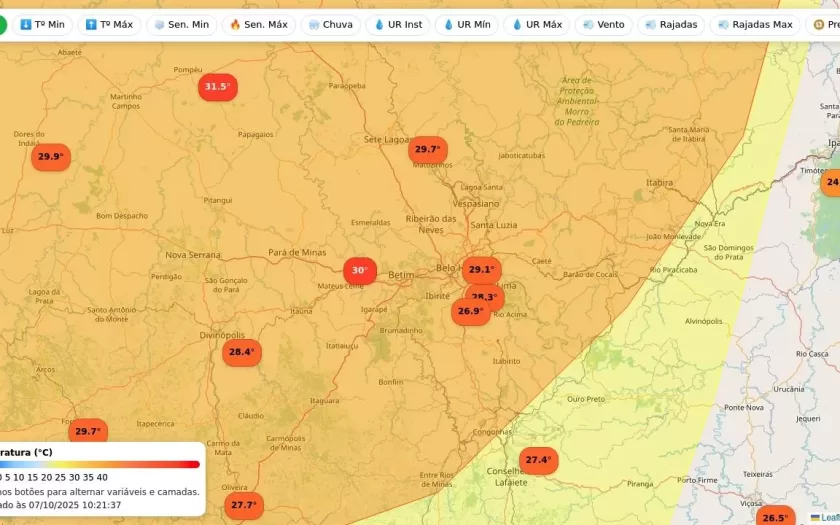Viewport: 840px width, 525px height.
Task: Select the 30° marker near Betim
Action: click(x=359, y=271)
